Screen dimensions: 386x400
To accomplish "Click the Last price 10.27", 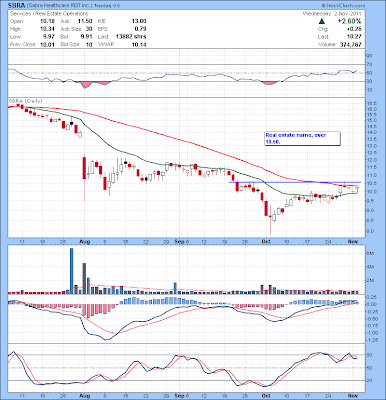I will [355, 37].
